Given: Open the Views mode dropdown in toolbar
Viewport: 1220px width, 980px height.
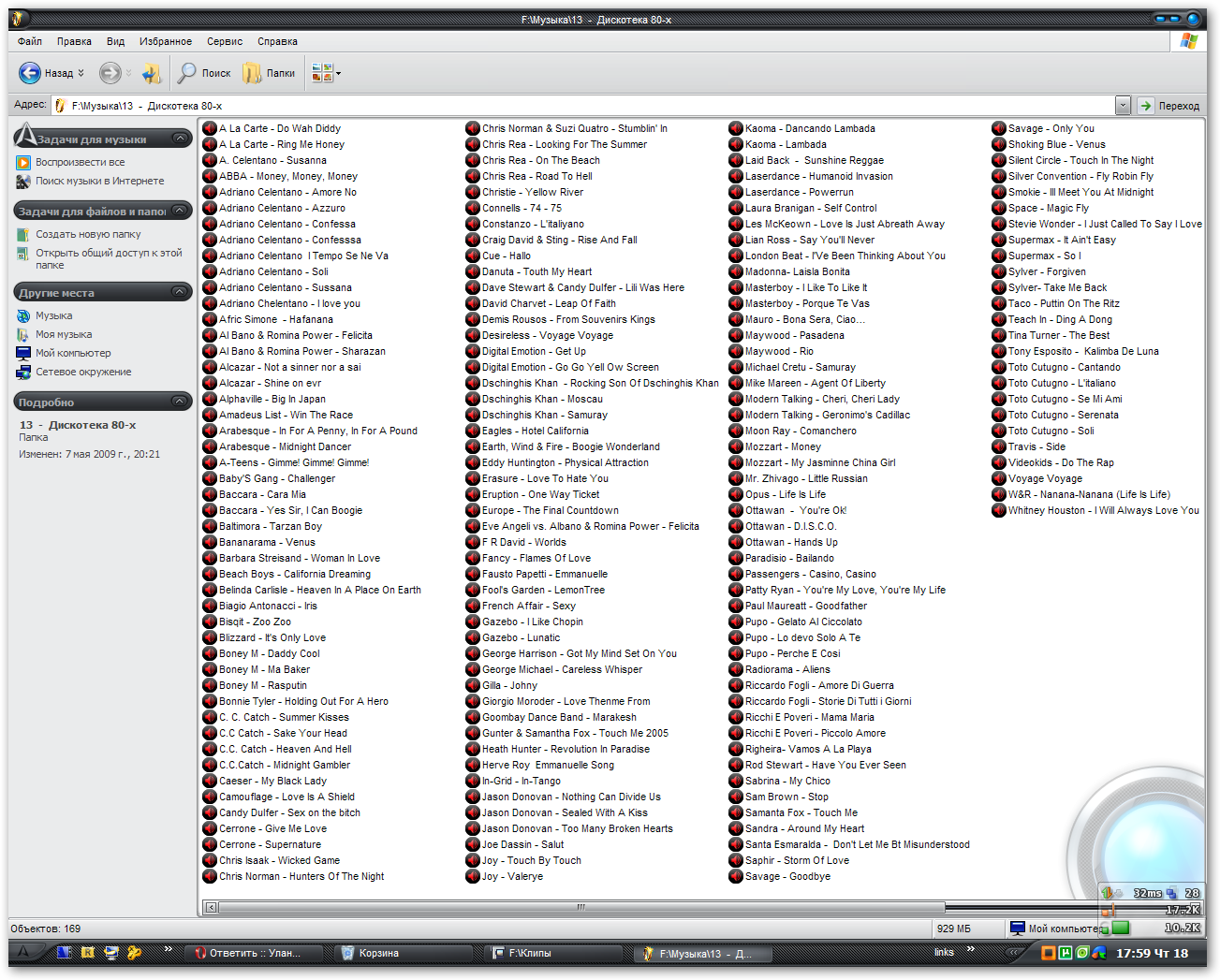Looking at the screenshot, I should coord(337,73).
